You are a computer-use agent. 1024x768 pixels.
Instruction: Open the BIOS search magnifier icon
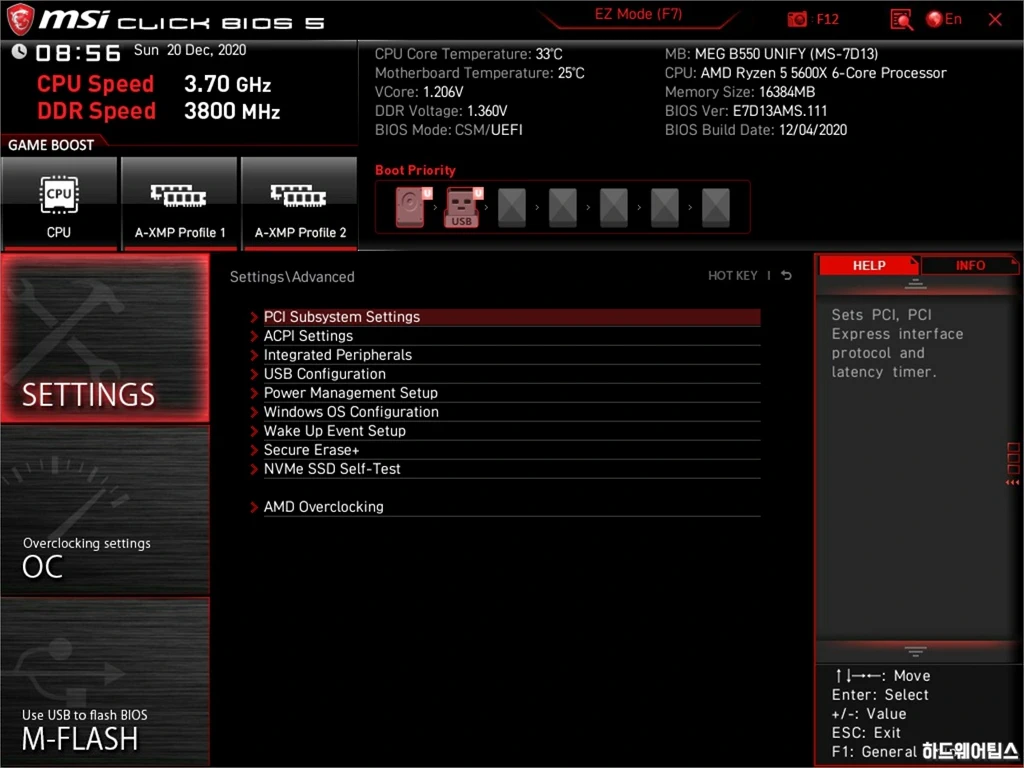[x=901, y=20]
